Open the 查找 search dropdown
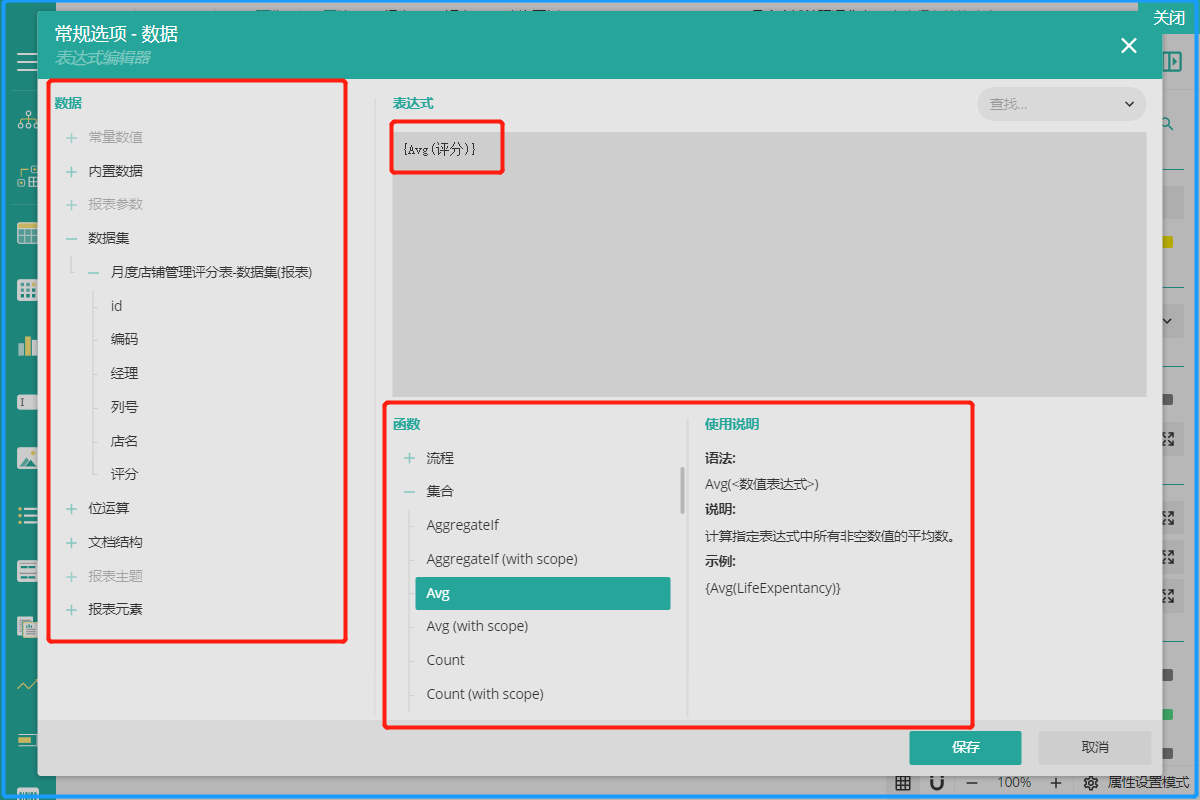Viewport: 1200px width, 800px height. coord(1061,104)
